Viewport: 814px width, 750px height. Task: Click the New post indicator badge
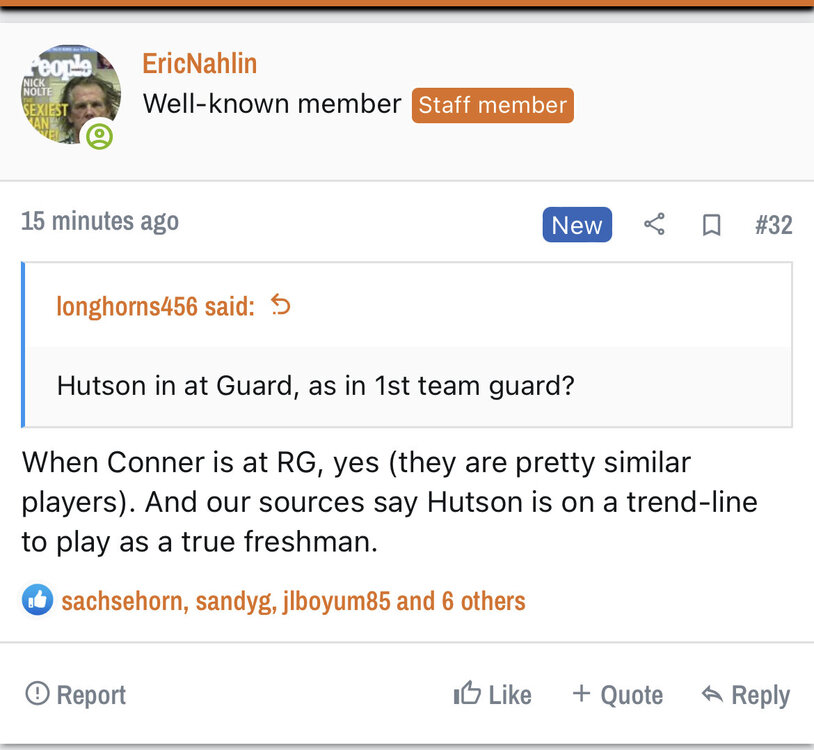[x=577, y=225]
